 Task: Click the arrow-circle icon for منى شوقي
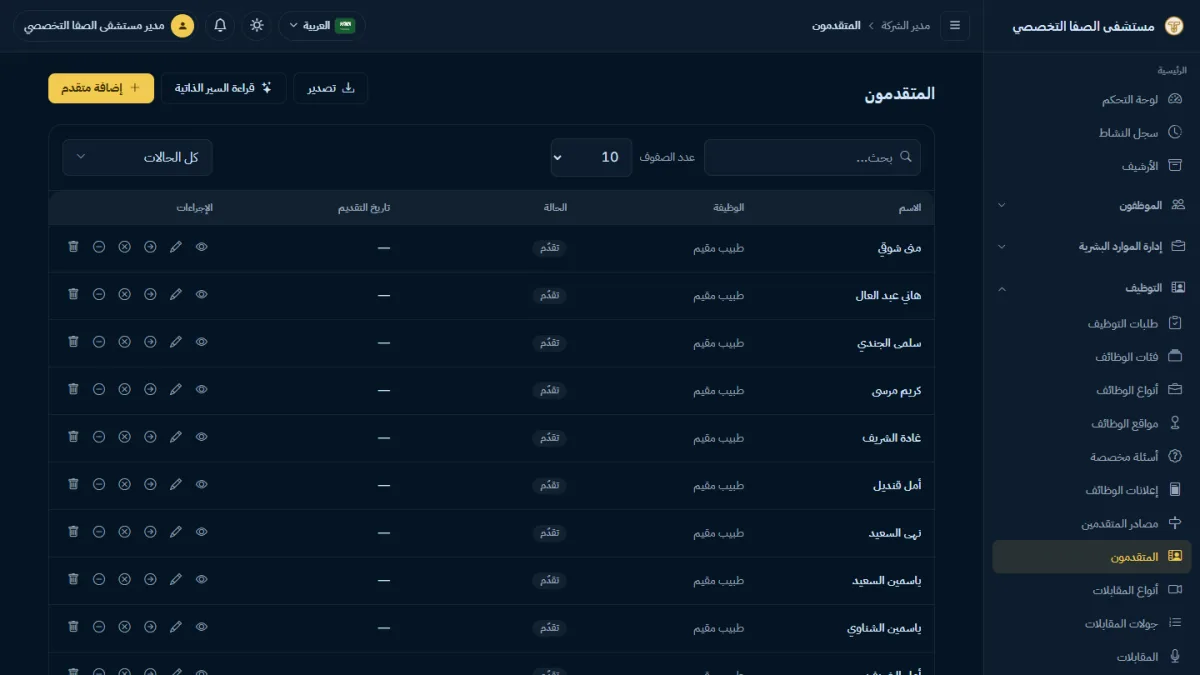click(150, 246)
